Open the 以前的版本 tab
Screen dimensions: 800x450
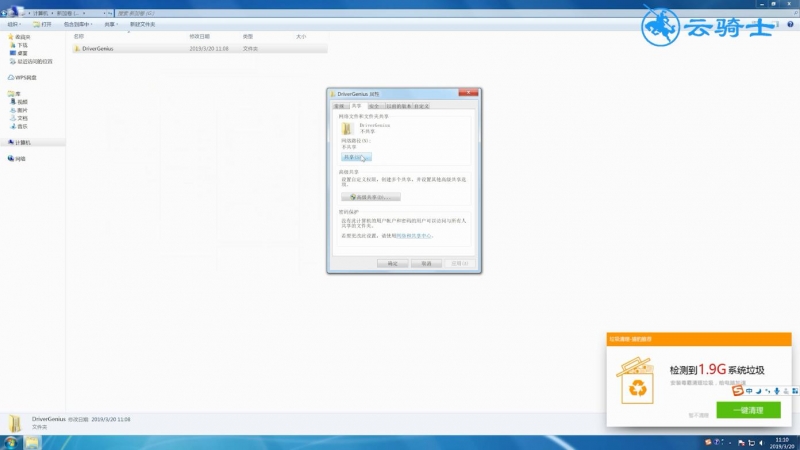398,106
